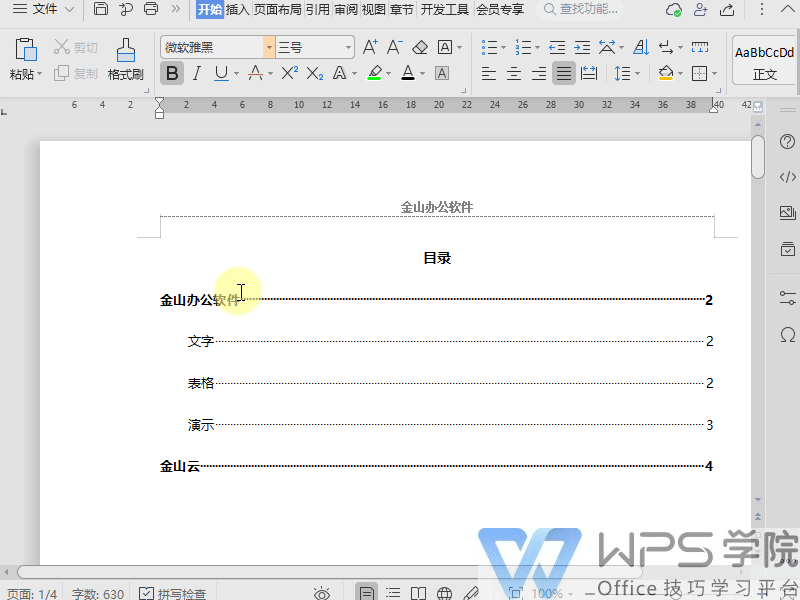The image size is (800, 600).
Task: Align text right
Action: click(539, 73)
